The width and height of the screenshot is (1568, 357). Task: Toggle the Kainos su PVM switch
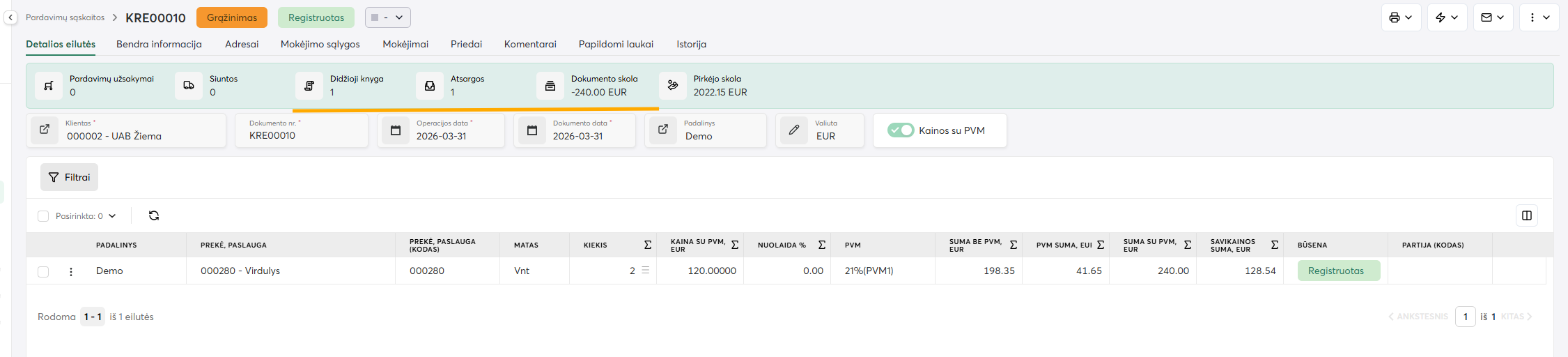[900, 130]
